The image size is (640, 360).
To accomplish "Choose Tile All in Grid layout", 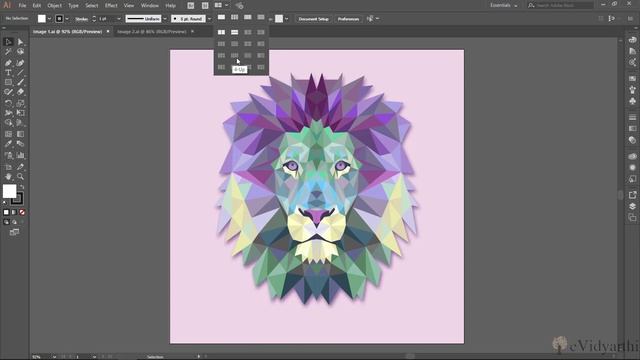I will click(x=235, y=17).
